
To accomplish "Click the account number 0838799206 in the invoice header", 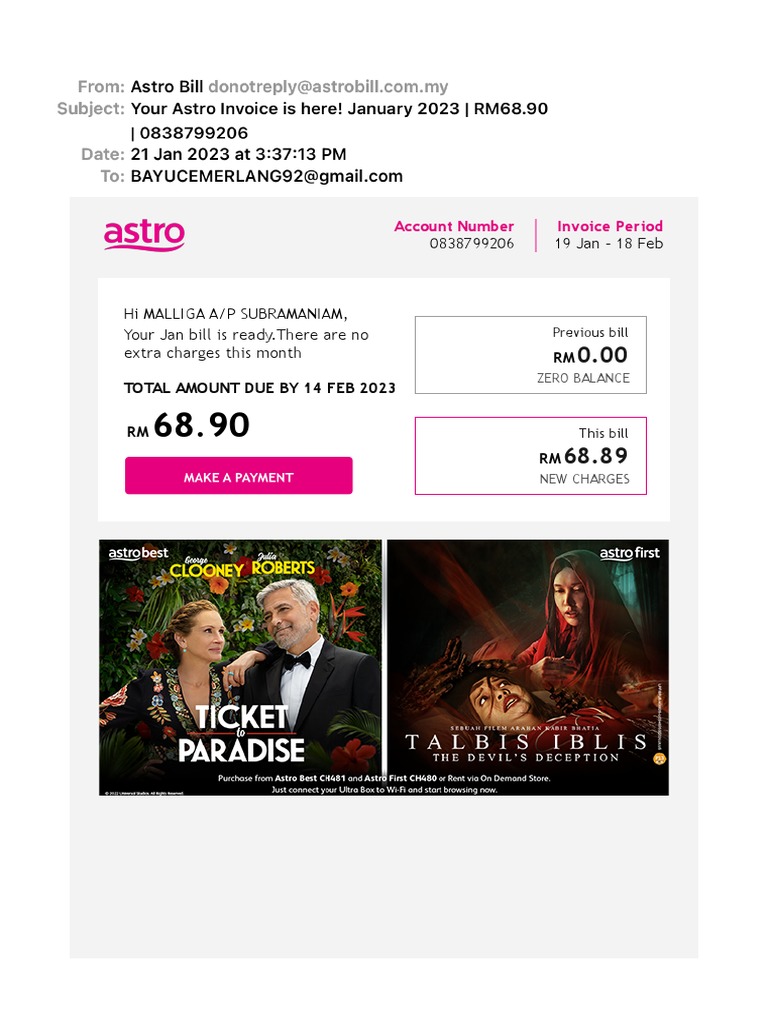I will [x=472, y=244].
